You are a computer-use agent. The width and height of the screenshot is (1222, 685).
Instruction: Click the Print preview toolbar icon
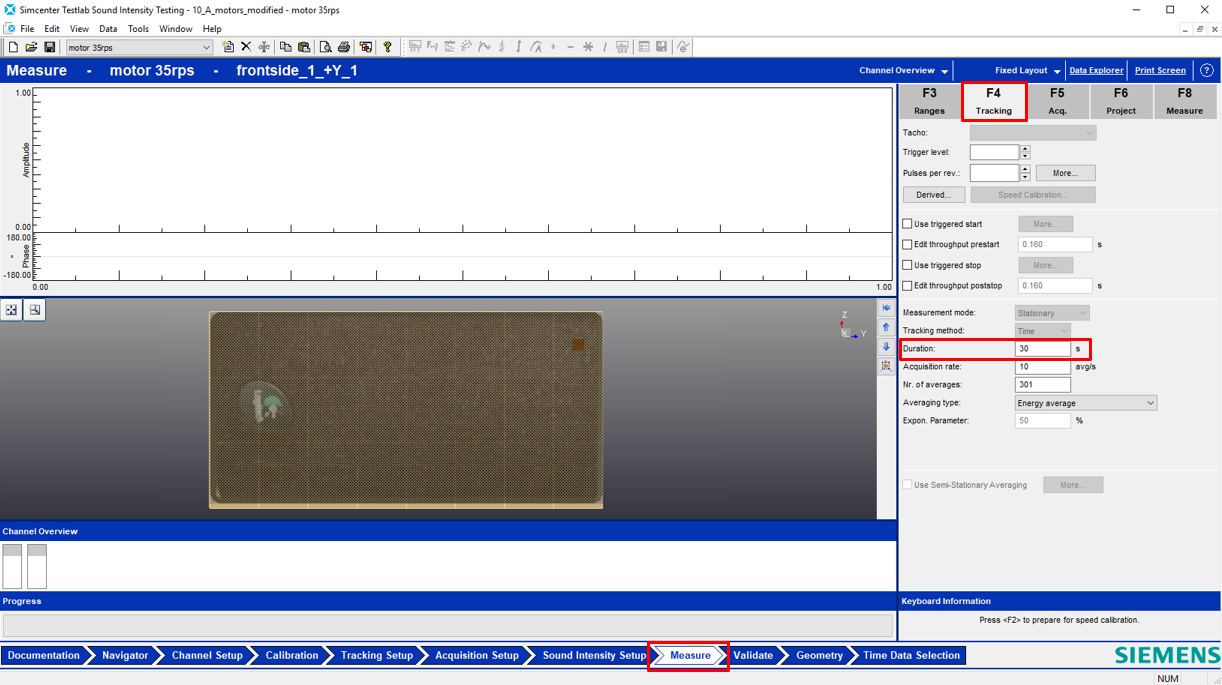coord(325,47)
